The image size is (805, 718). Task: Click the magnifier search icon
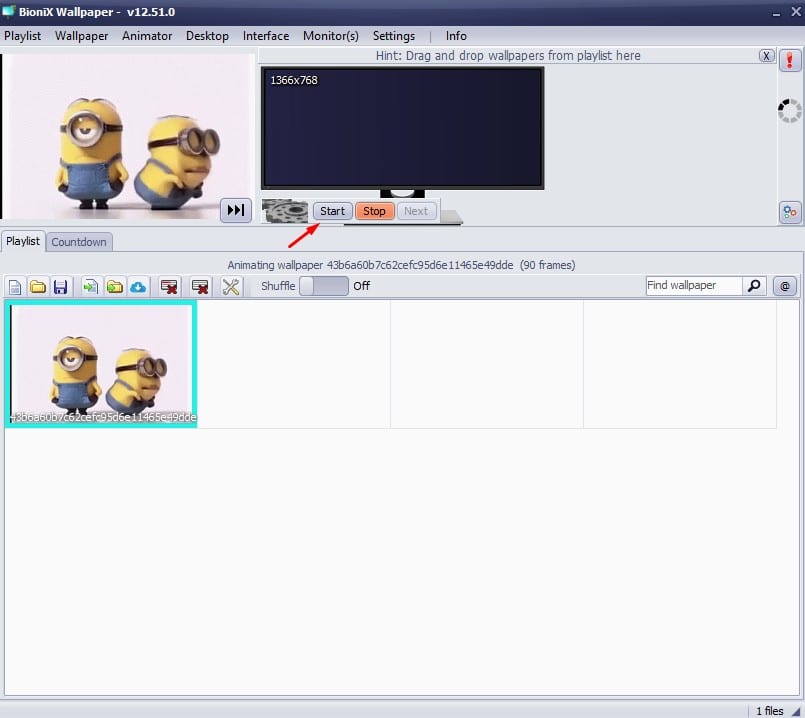tap(754, 285)
